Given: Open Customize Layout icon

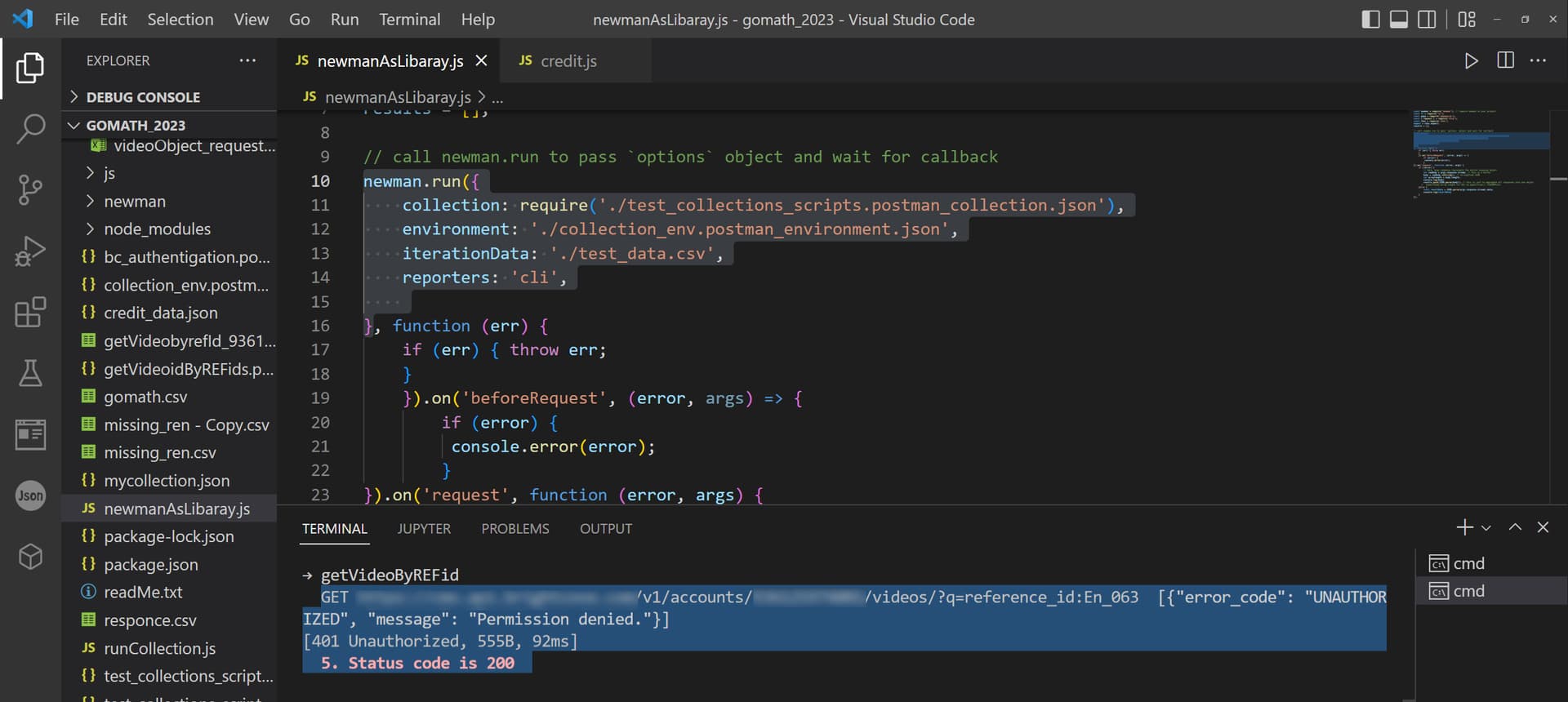Looking at the screenshot, I should coord(1467,19).
